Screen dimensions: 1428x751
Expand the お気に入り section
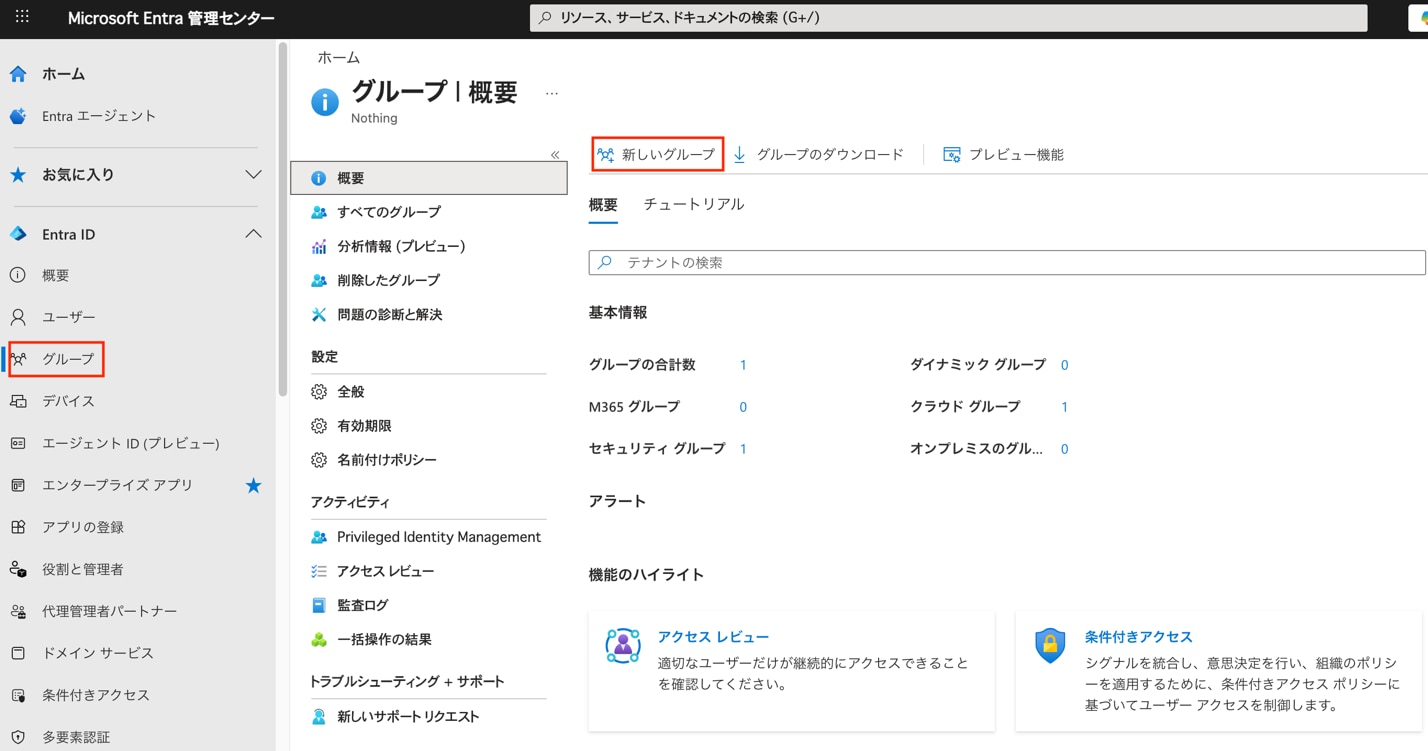pyautogui.click(x=254, y=174)
